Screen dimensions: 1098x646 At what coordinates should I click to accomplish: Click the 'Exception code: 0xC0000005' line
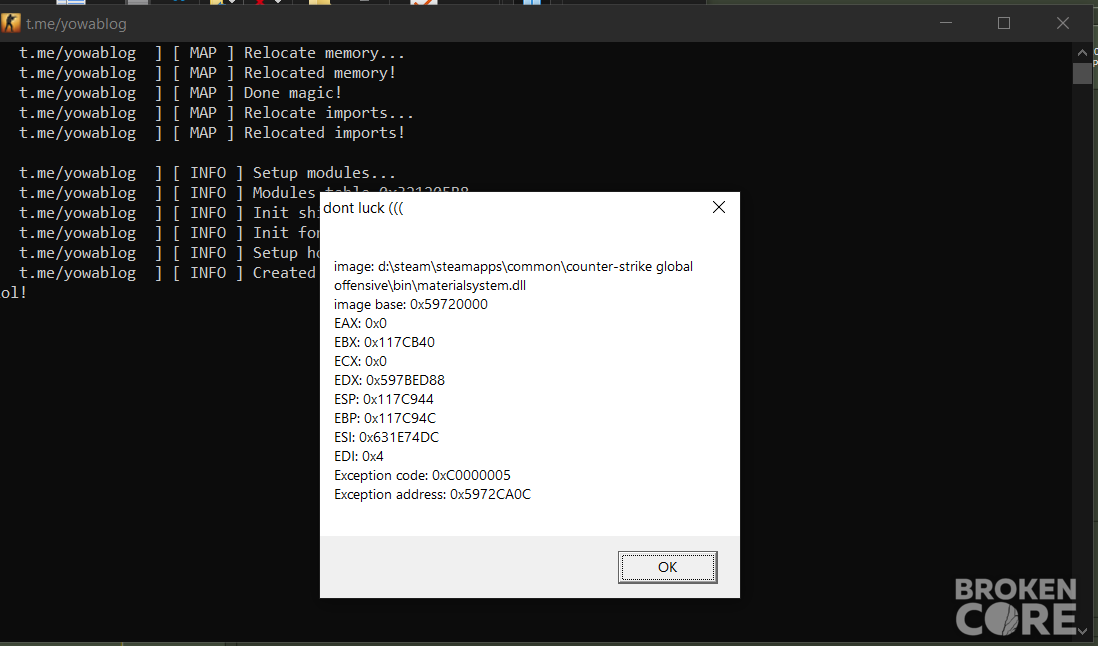(x=422, y=475)
